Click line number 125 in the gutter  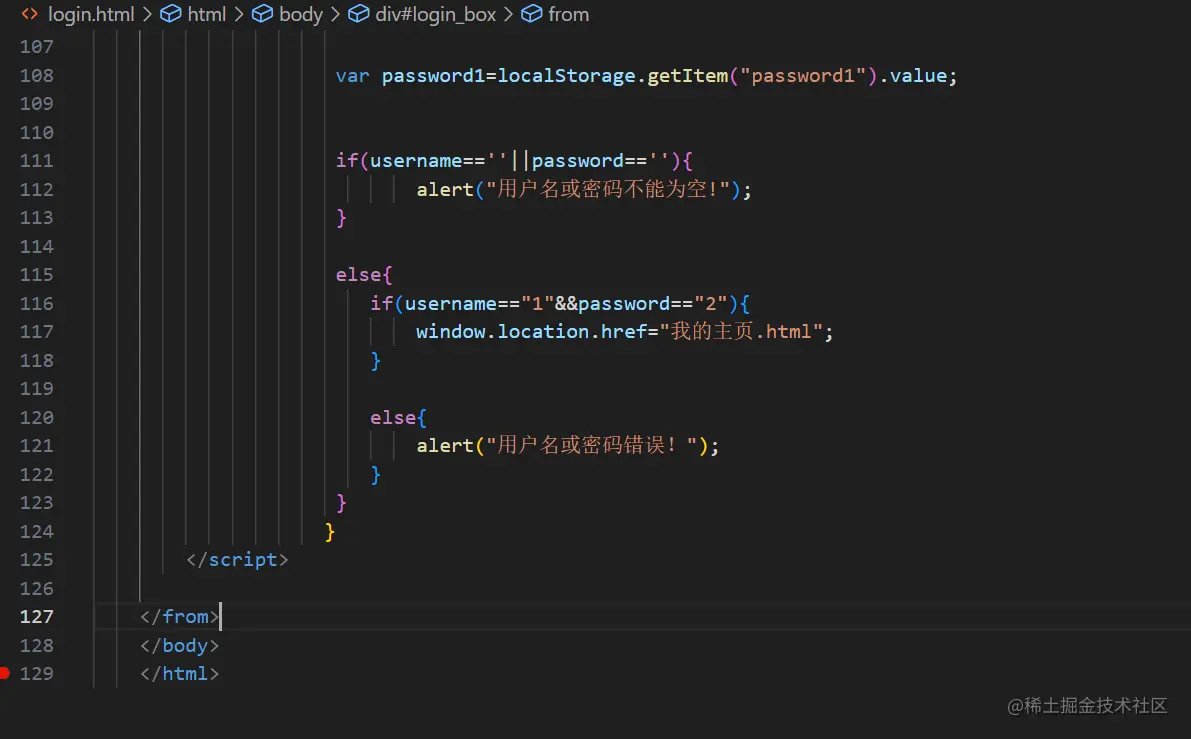(36, 560)
